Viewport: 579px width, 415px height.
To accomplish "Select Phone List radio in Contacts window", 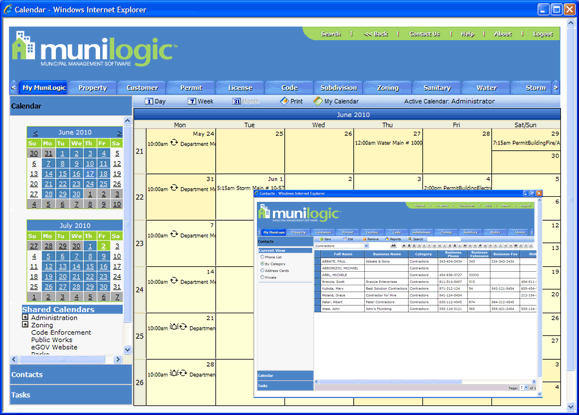I will 262,257.
